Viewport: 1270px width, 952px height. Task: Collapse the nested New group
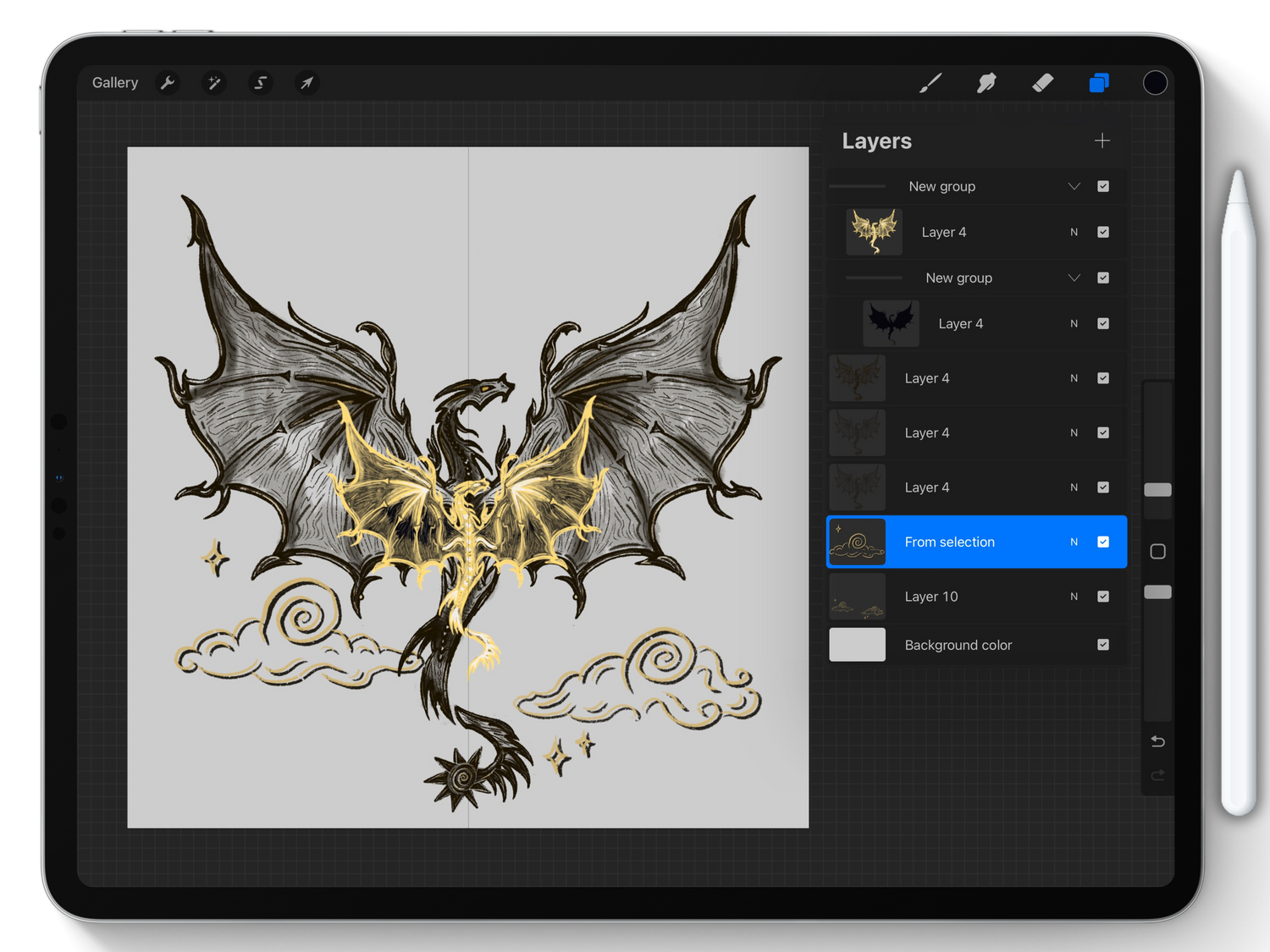1074,278
